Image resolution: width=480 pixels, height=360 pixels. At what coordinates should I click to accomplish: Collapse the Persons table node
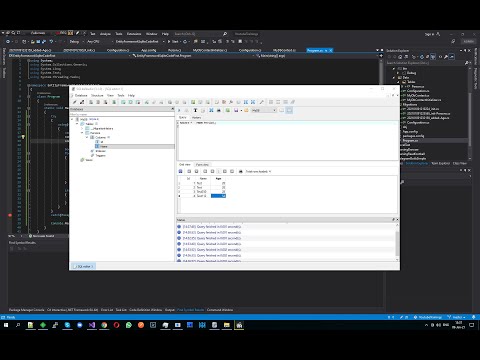click(82, 133)
